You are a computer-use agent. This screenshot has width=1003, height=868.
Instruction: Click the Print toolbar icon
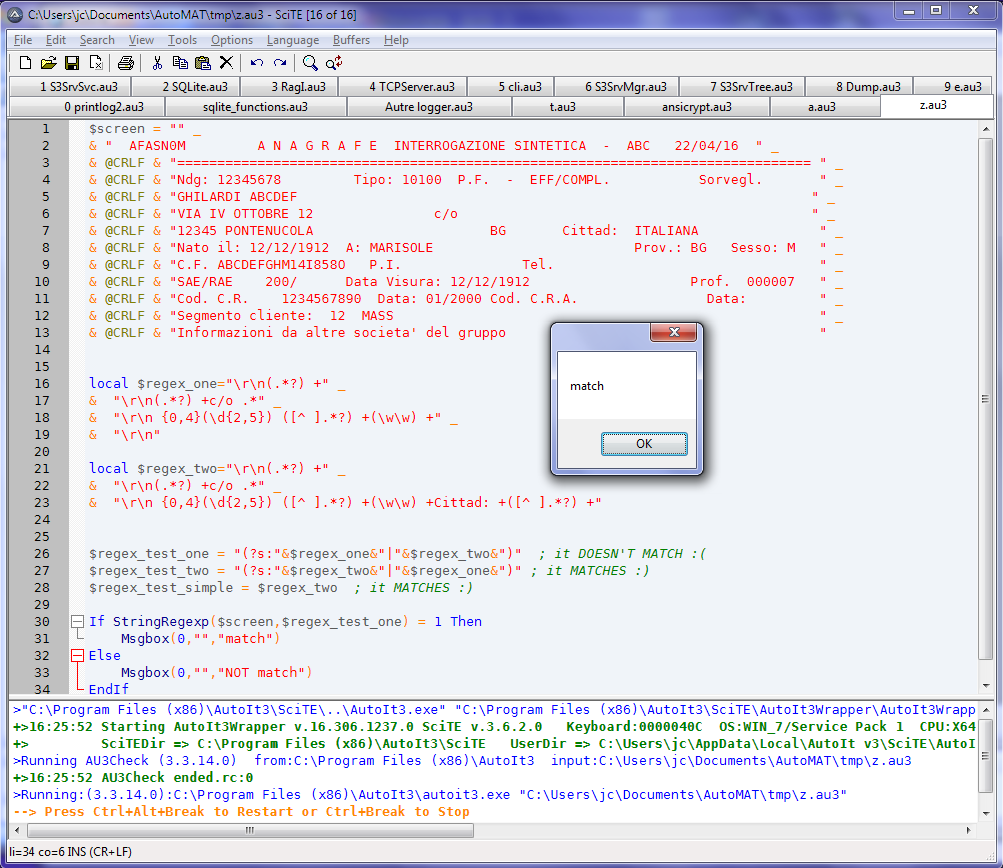pos(126,63)
